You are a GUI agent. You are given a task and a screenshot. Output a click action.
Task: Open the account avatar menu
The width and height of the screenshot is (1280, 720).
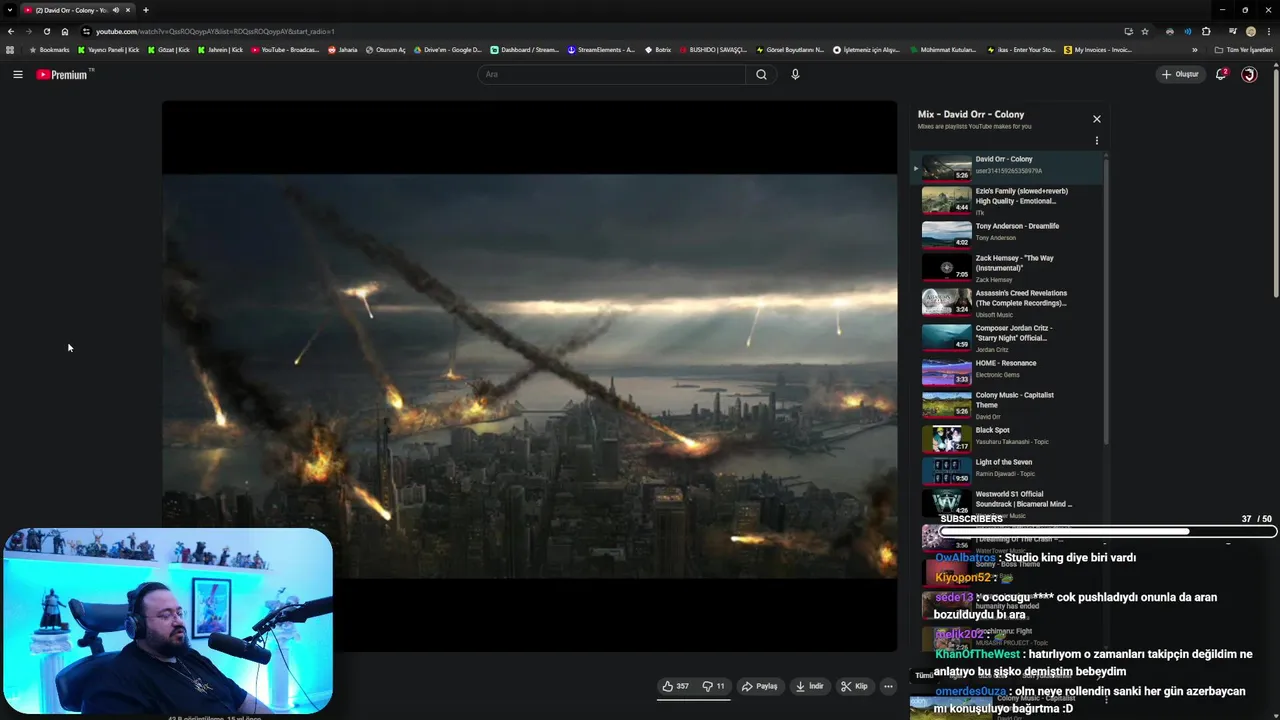click(x=1249, y=74)
